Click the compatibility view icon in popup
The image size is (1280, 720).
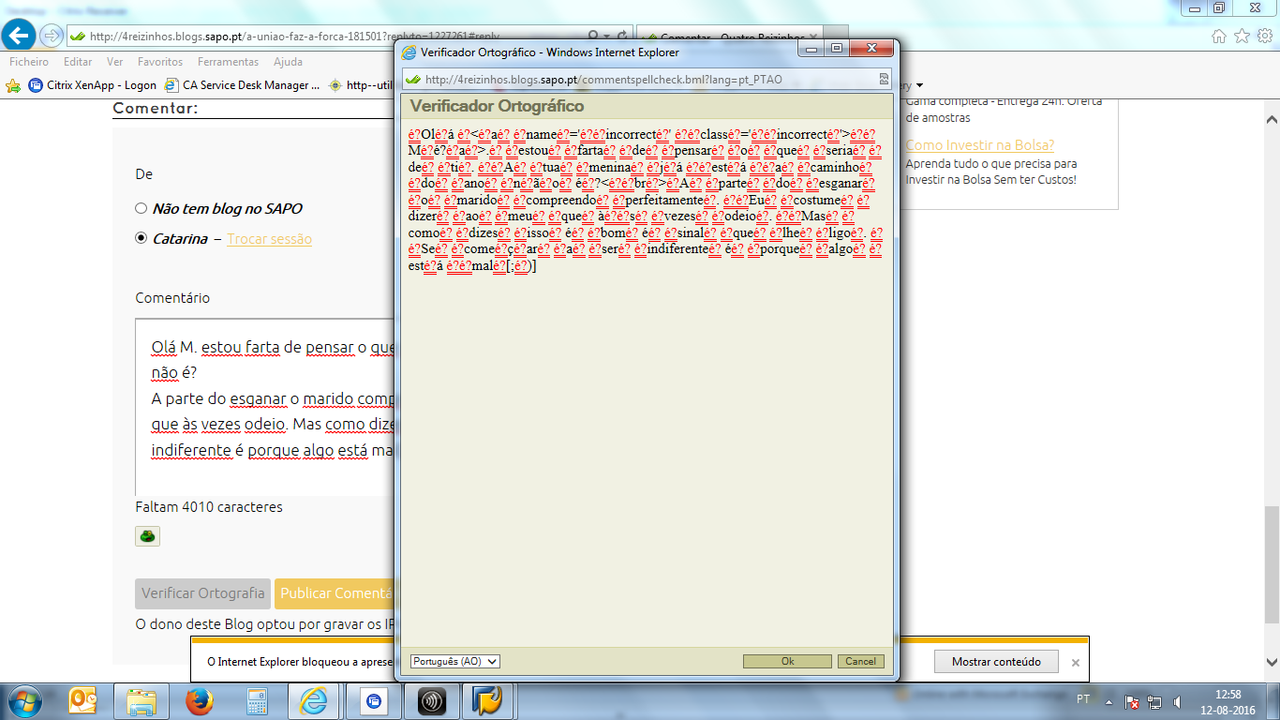[884, 79]
